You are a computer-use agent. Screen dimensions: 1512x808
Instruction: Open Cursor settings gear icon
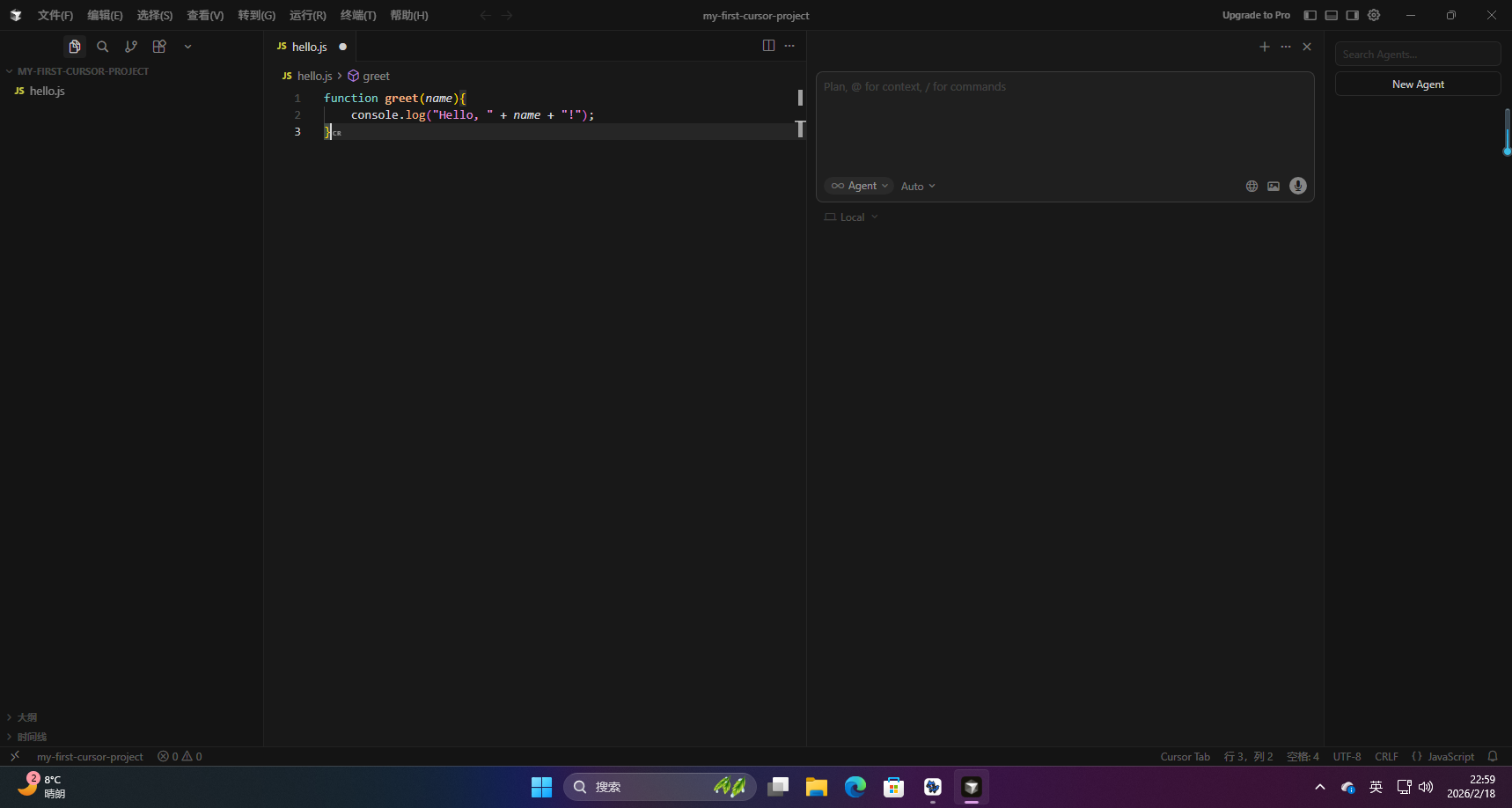coord(1374,15)
